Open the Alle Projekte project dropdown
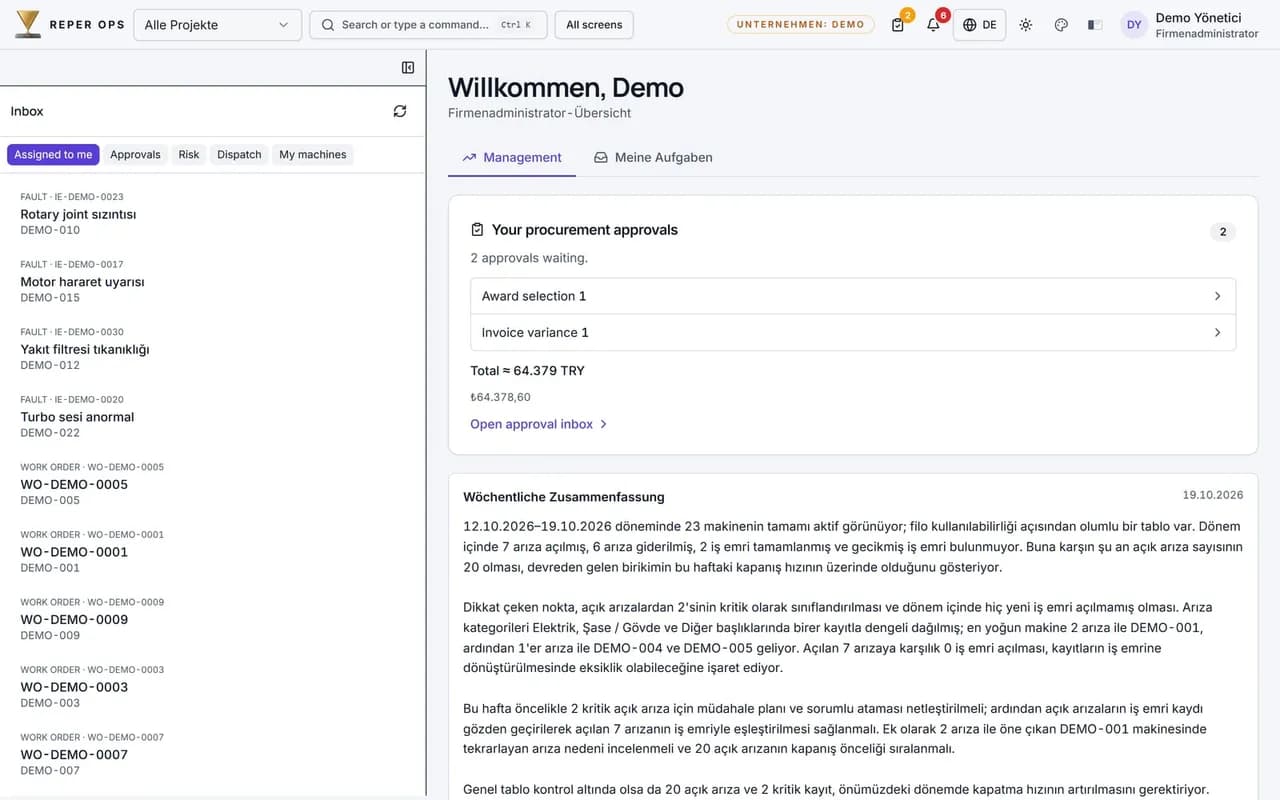Image resolution: width=1280 pixels, height=800 pixels. point(217,25)
